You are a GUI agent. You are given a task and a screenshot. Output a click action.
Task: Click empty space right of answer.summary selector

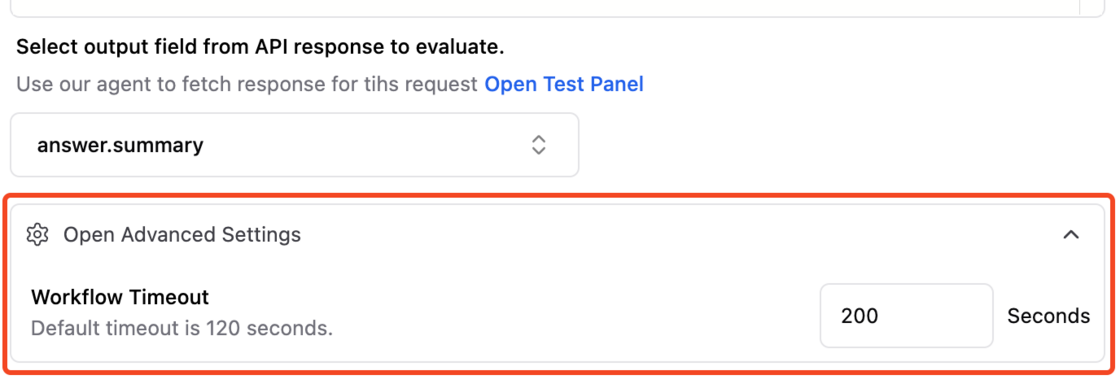click(843, 145)
